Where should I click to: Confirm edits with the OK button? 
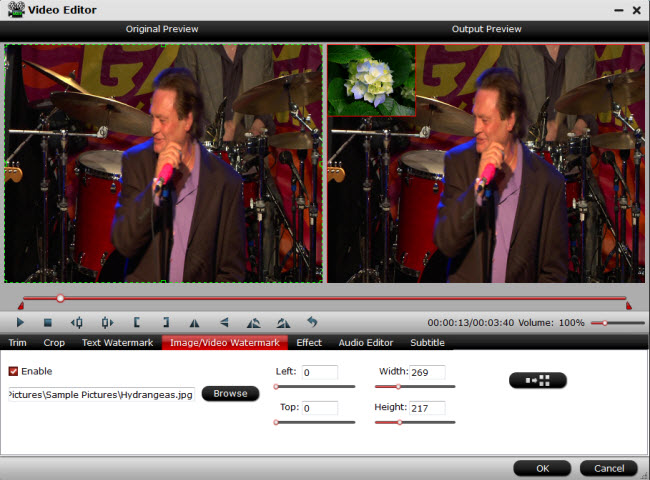(x=542, y=468)
